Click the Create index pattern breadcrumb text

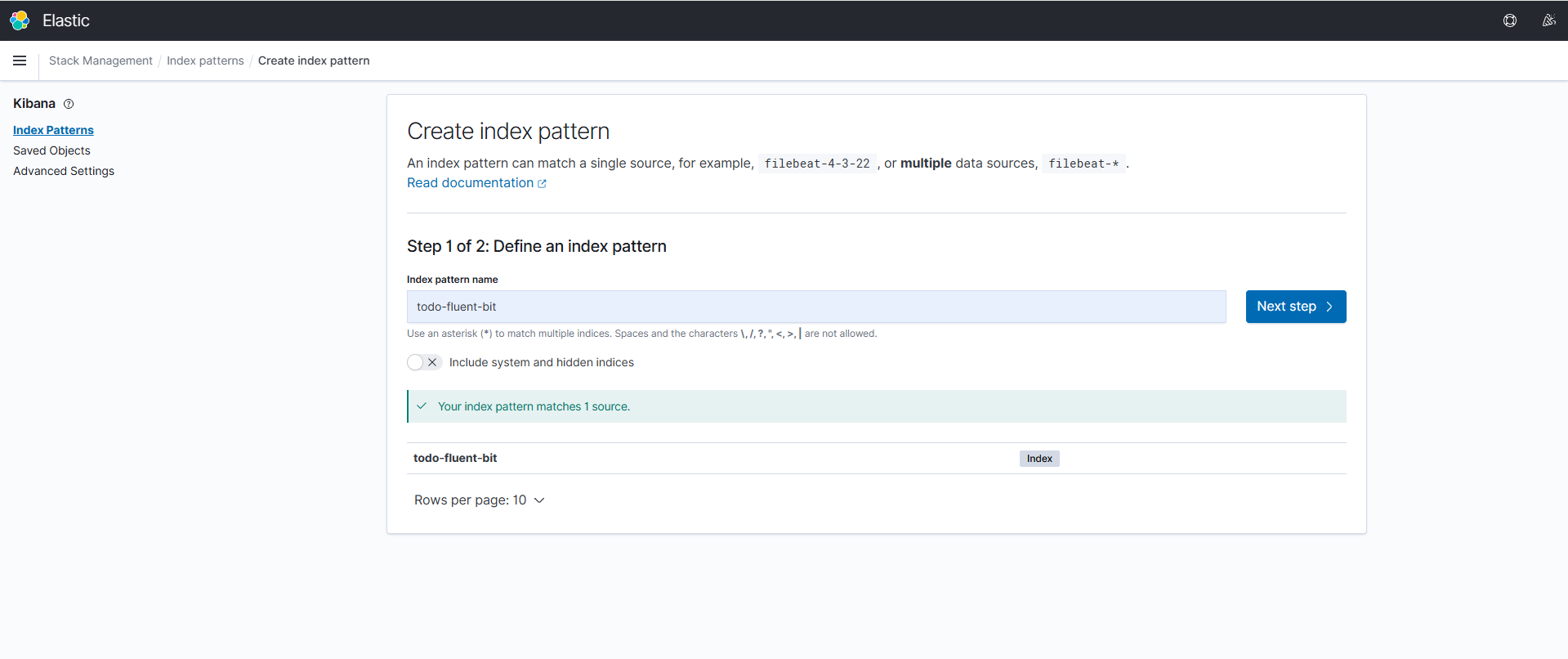[314, 61]
